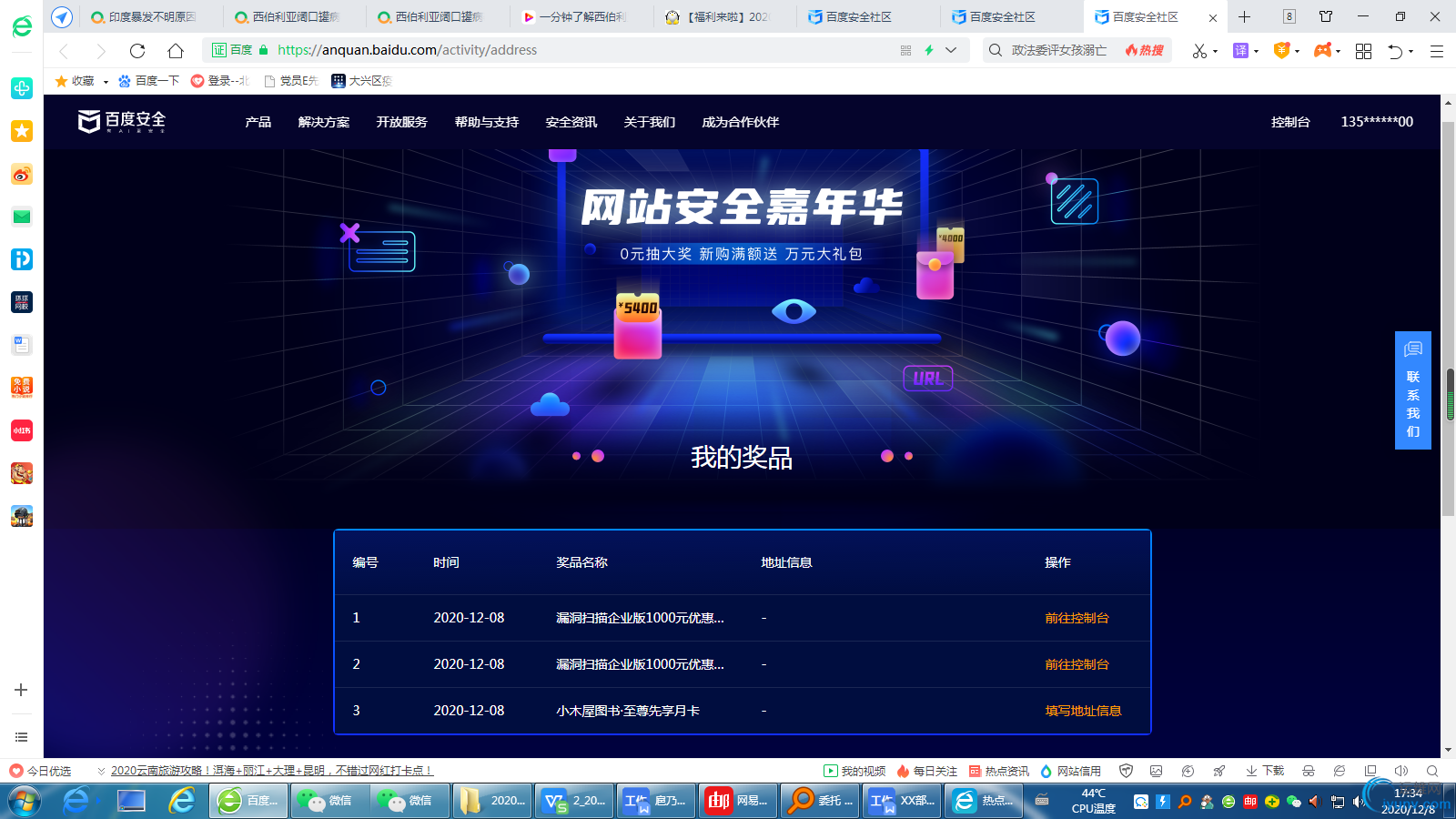The width and height of the screenshot is (1456, 819).
Task: Open the 百度一下 bookmark
Action: [x=148, y=81]
